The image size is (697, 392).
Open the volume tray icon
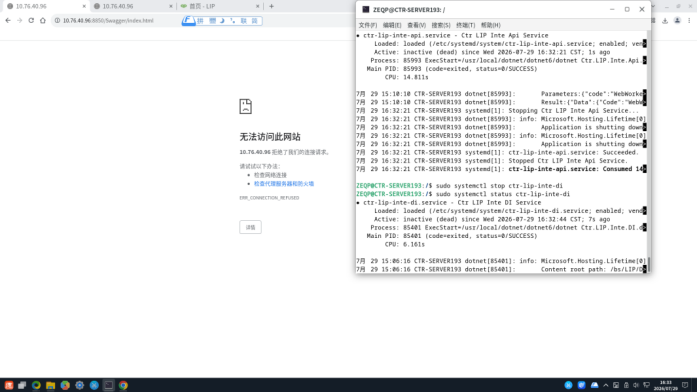[x=636, y=385]
